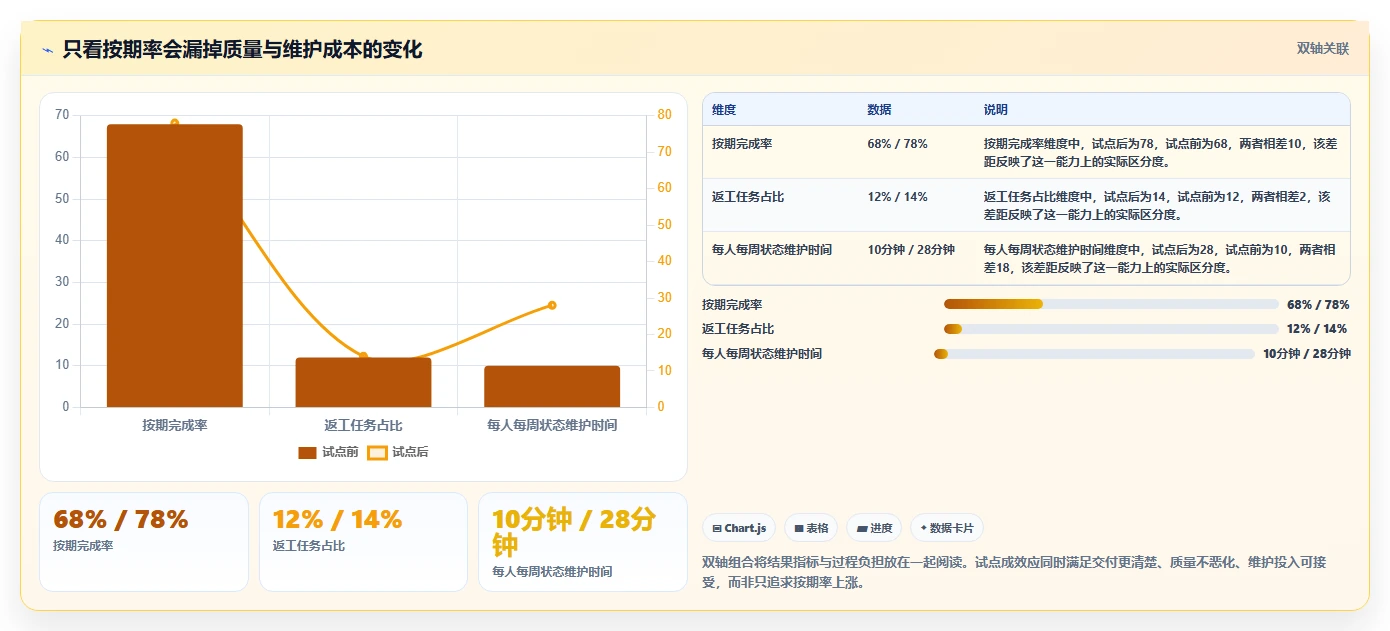Screen dimensions: 1390x631
Task: Toggle the 试点前 legend item in the chart
Action: pos(328,452)
